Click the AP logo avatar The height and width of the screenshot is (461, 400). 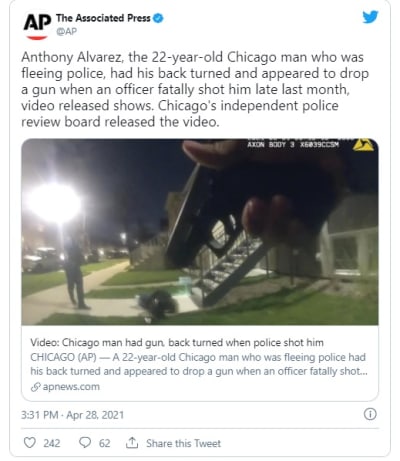tap(37, 26)
